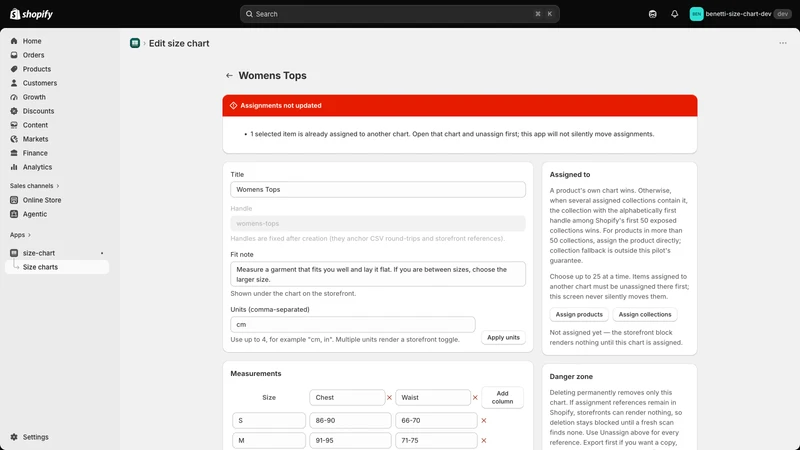Click the Measurements heading
The height and width of the screenshot is (450, 800).
point(256,373)
